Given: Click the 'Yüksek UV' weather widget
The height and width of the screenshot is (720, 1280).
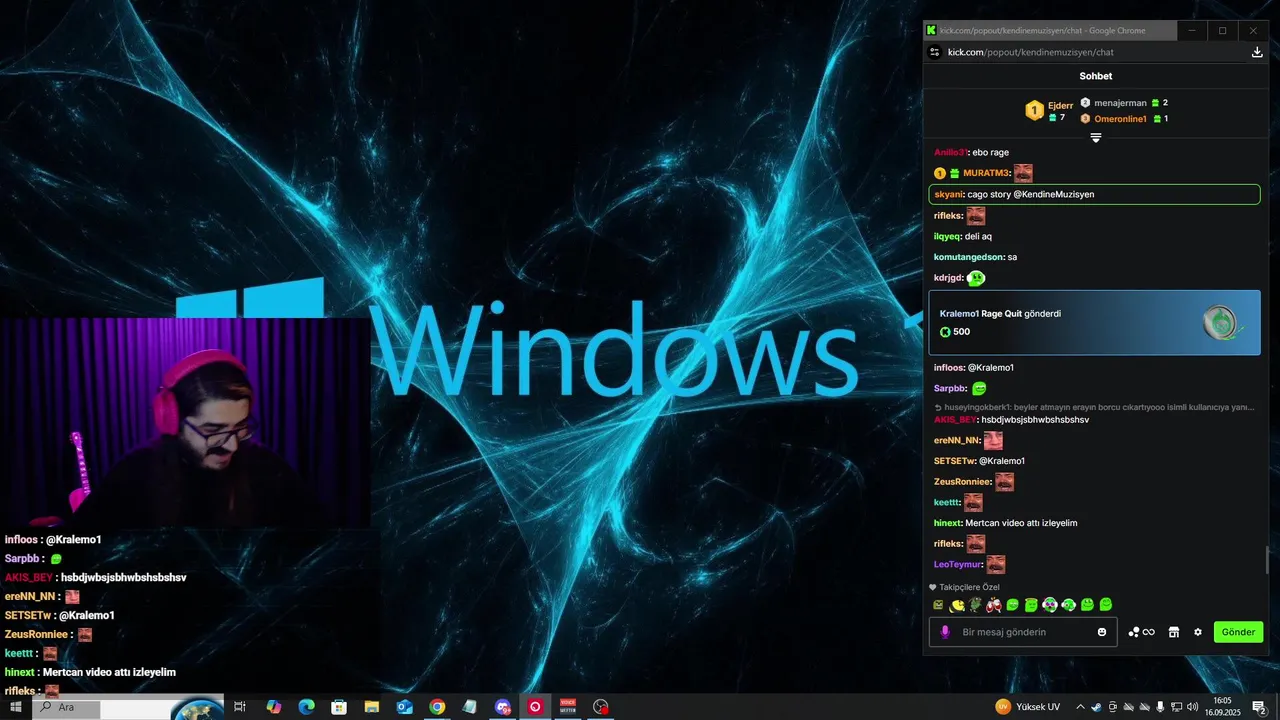Looking at the screenshot, I should pos(1028,707).
